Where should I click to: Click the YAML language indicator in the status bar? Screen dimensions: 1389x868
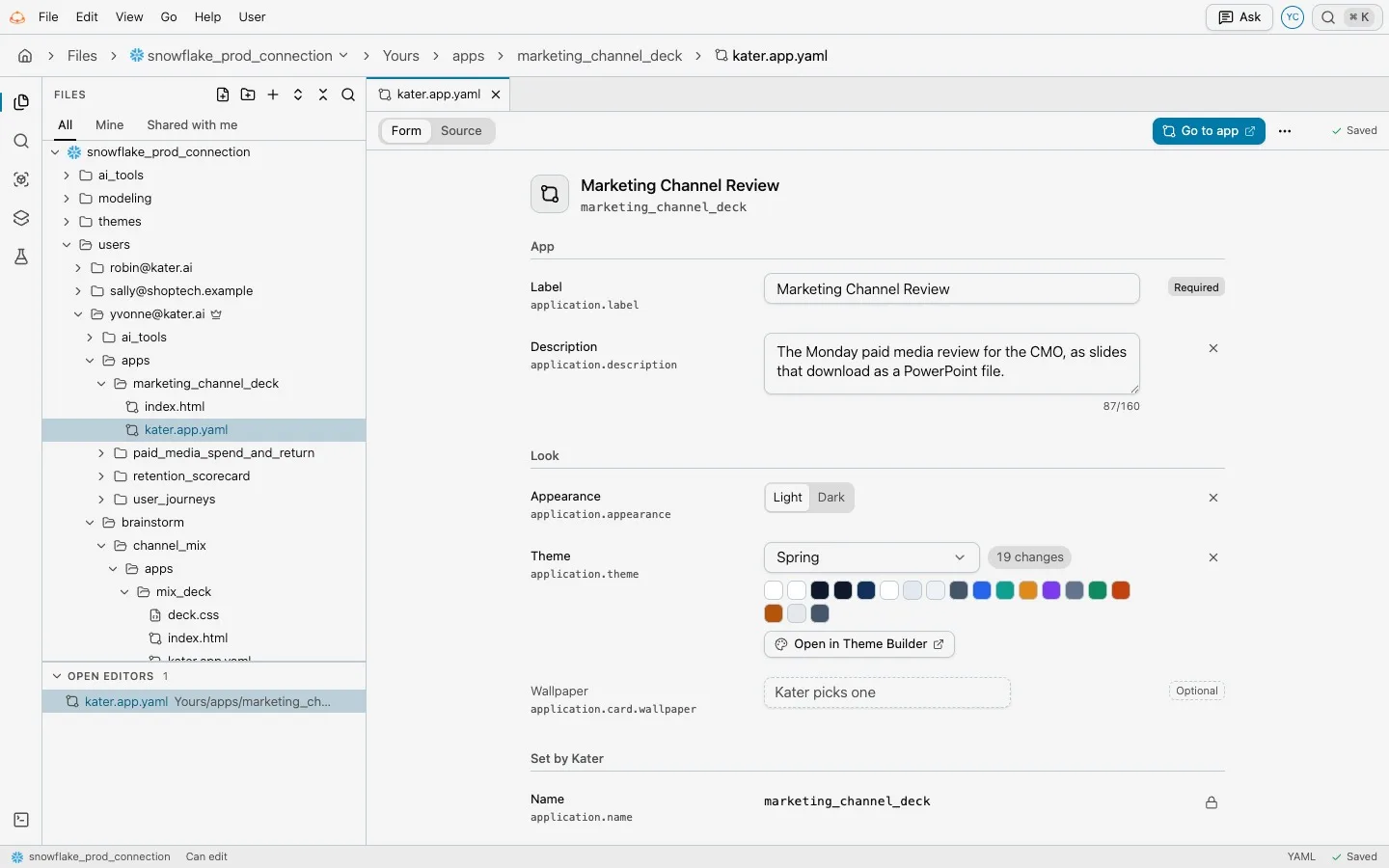click(1301, 856)
